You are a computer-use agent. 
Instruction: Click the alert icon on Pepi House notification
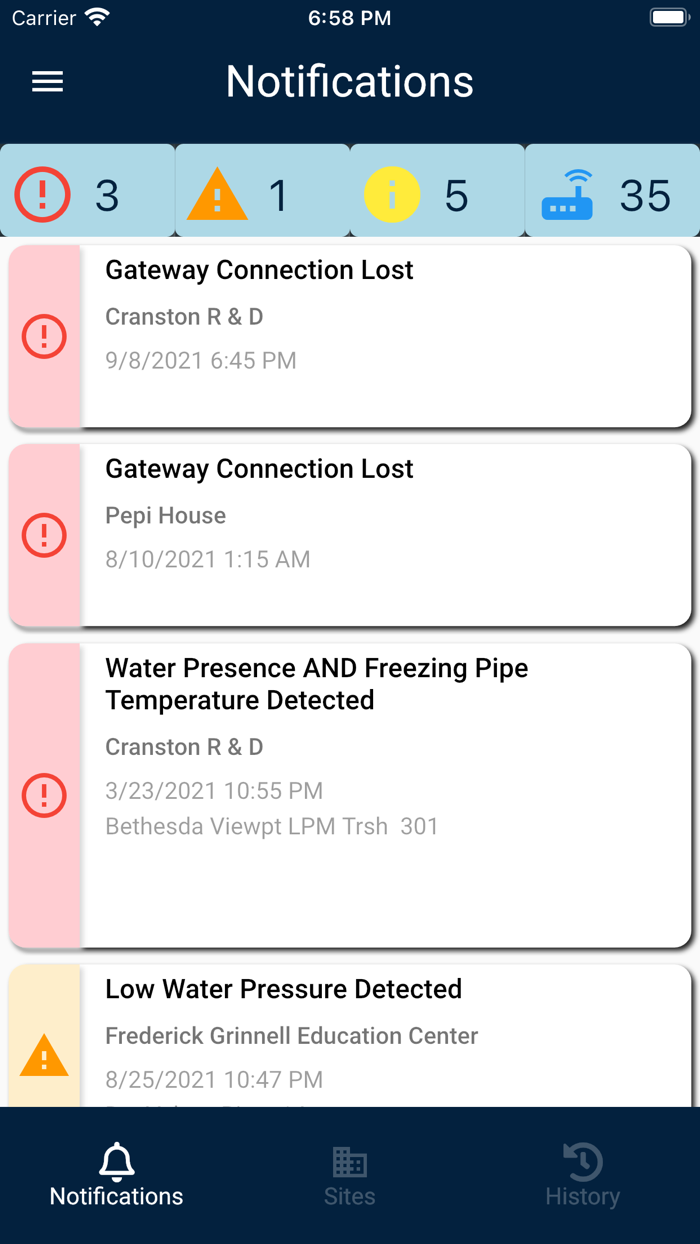pos(44,535)
